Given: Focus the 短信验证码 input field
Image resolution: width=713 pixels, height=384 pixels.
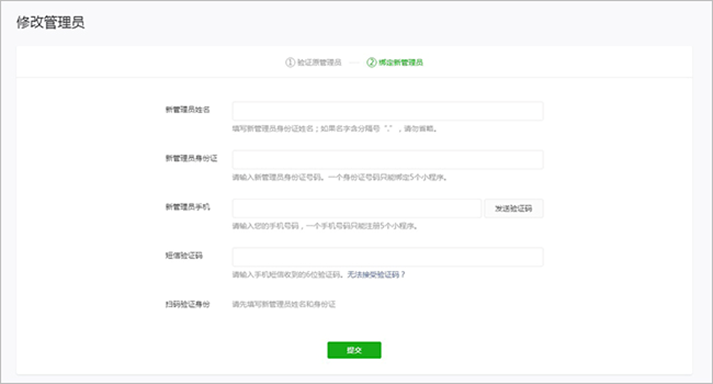Looking at the screenshot, I should tap(387, 257).
